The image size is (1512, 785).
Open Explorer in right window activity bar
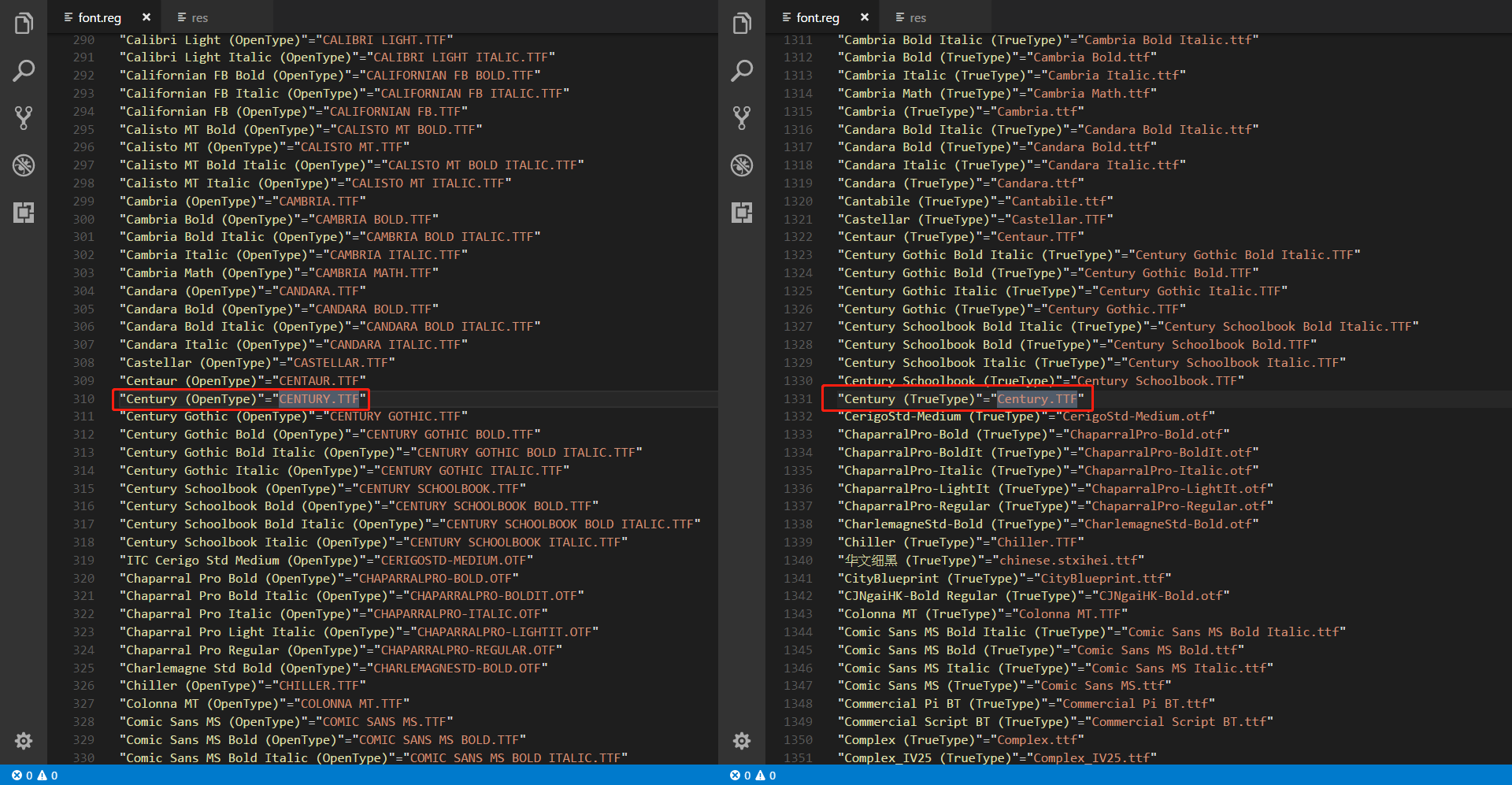point(742,24)
